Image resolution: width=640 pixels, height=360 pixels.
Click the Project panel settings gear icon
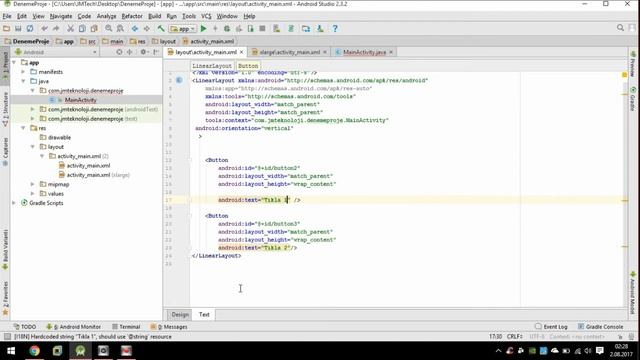pyautogui.click(x=143, y=52)
